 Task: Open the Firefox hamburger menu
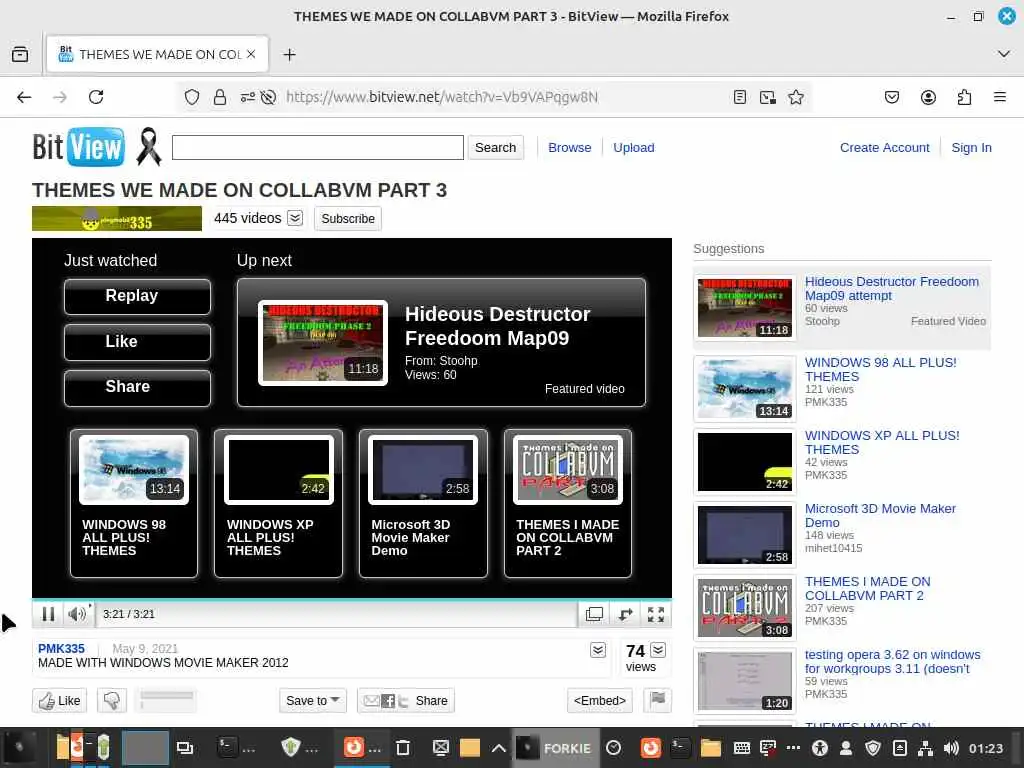[999, 97]
